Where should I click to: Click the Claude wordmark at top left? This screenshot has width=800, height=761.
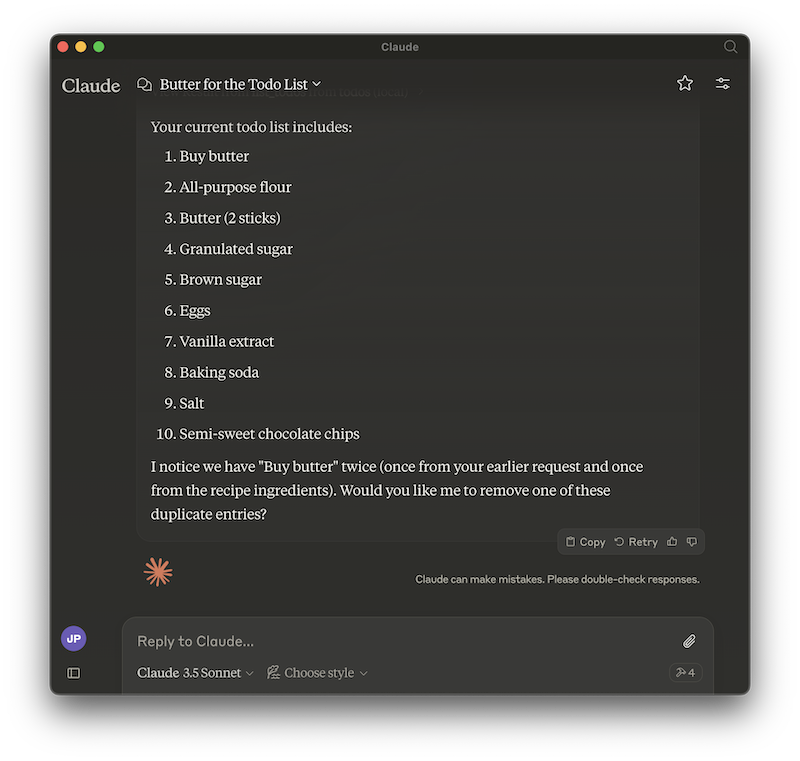[91, 86]
